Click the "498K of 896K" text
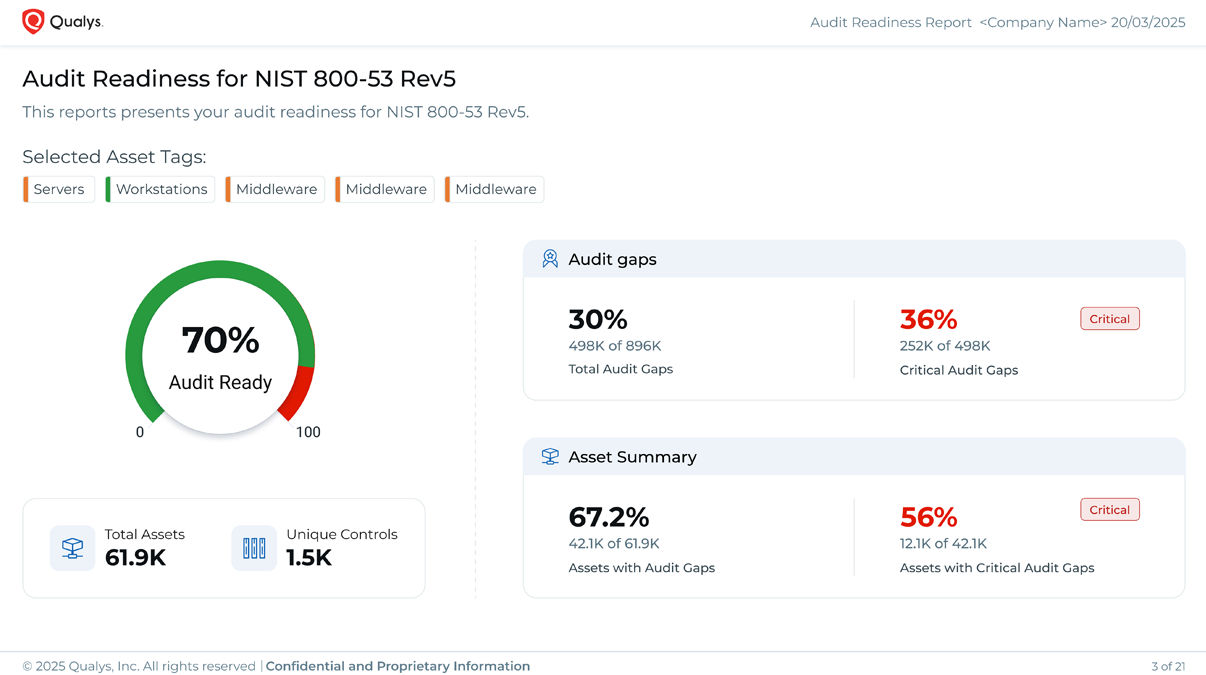 click(x=615, y=346)
